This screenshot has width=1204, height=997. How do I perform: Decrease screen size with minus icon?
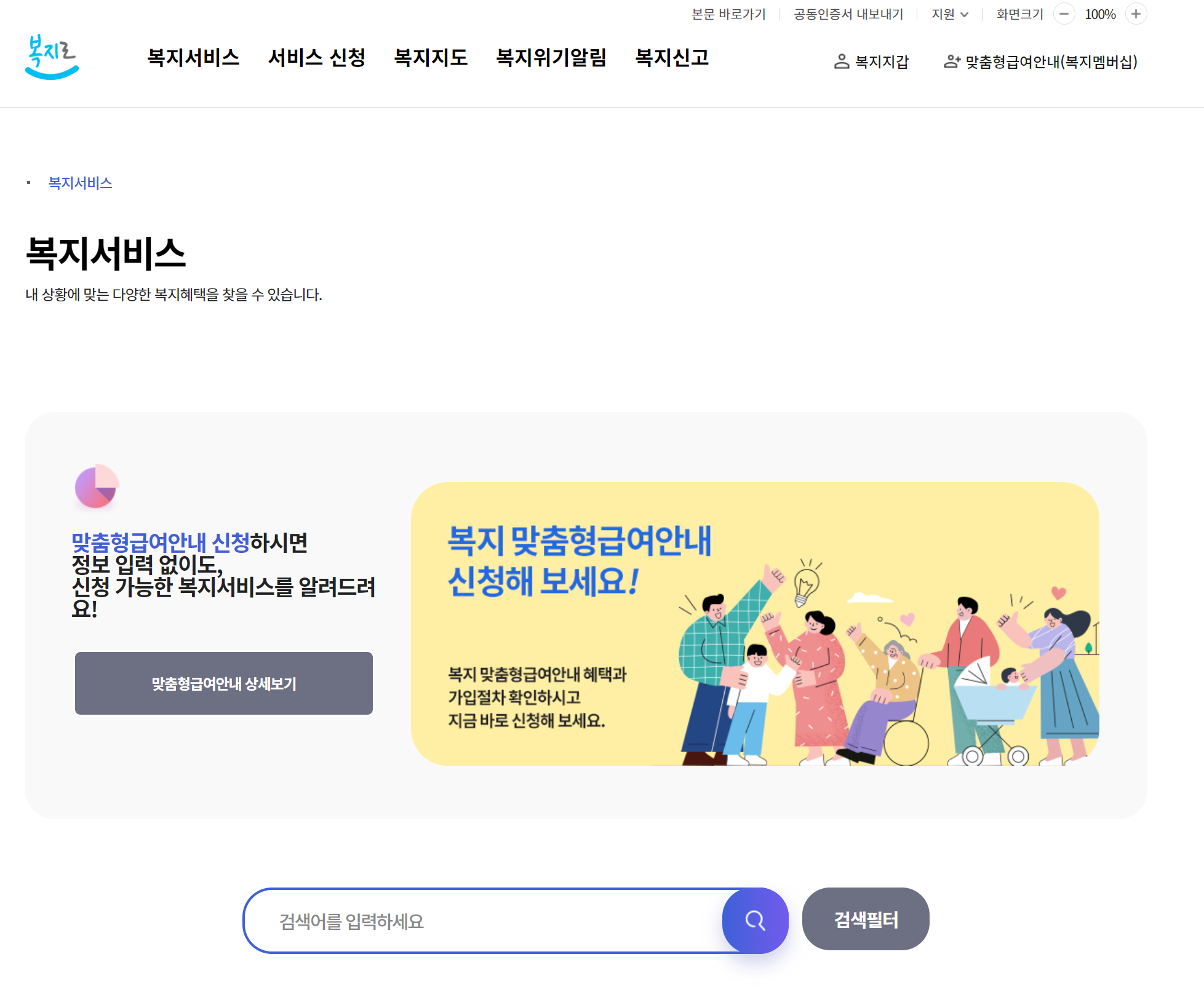click(1064, 14)
